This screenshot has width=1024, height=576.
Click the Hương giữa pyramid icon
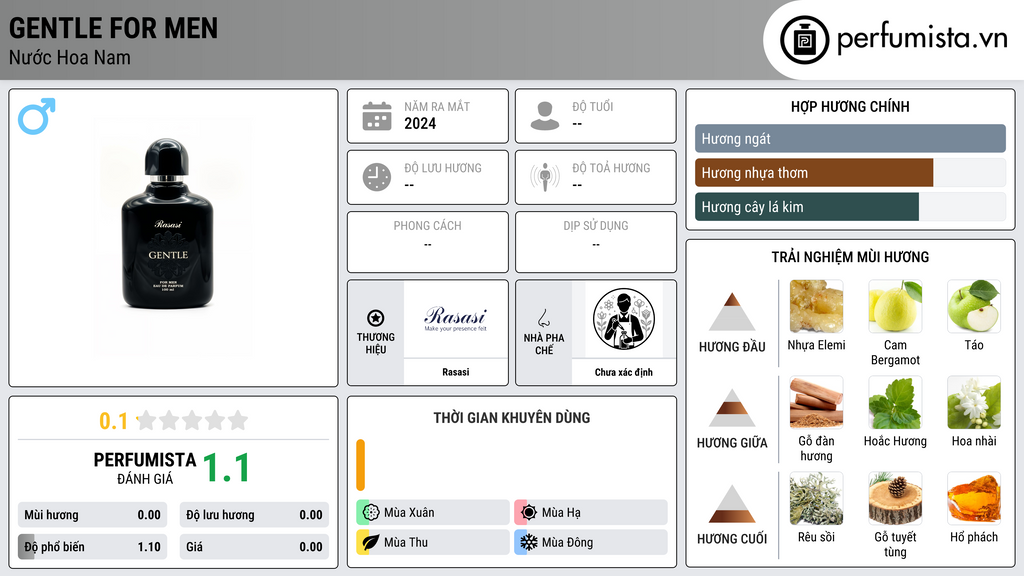click(732, 408)
